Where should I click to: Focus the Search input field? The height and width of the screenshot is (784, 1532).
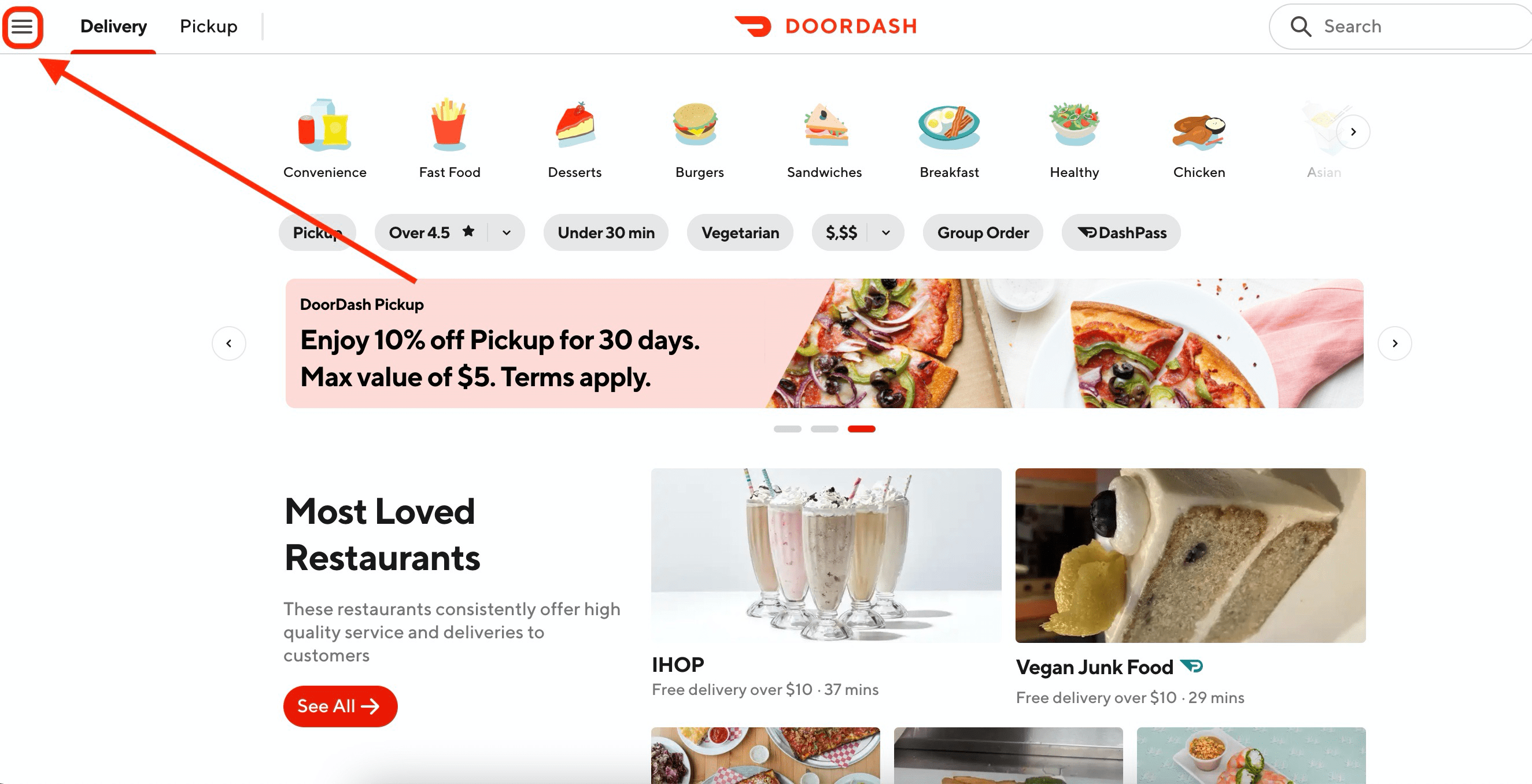(x=1404, y=26)
